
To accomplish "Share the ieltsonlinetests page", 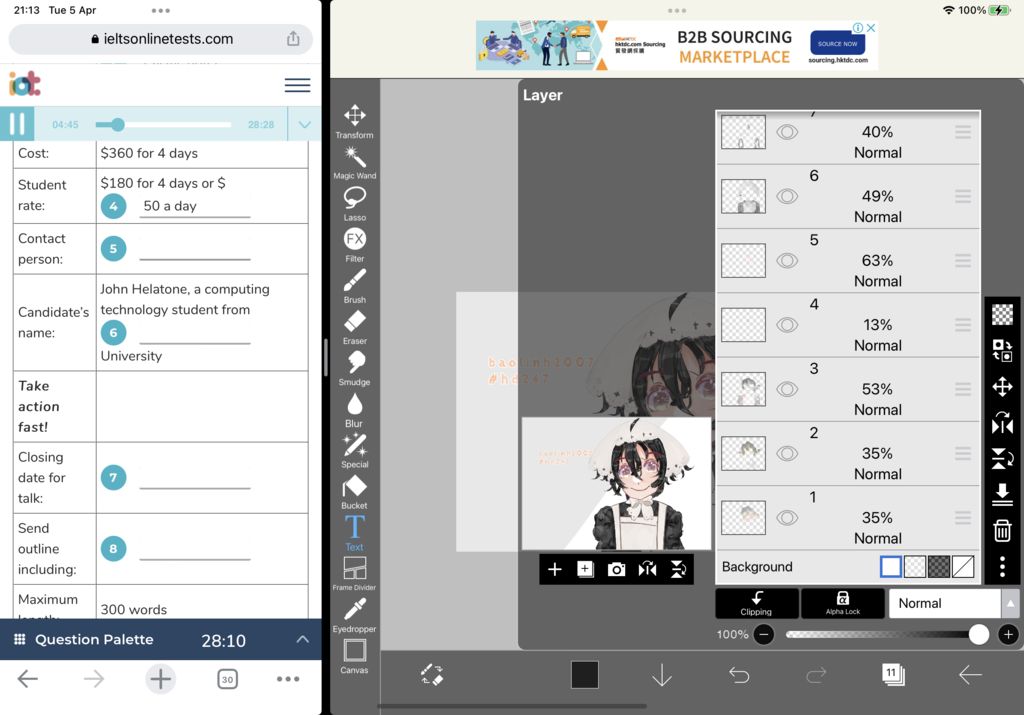I will pos(293,39).
